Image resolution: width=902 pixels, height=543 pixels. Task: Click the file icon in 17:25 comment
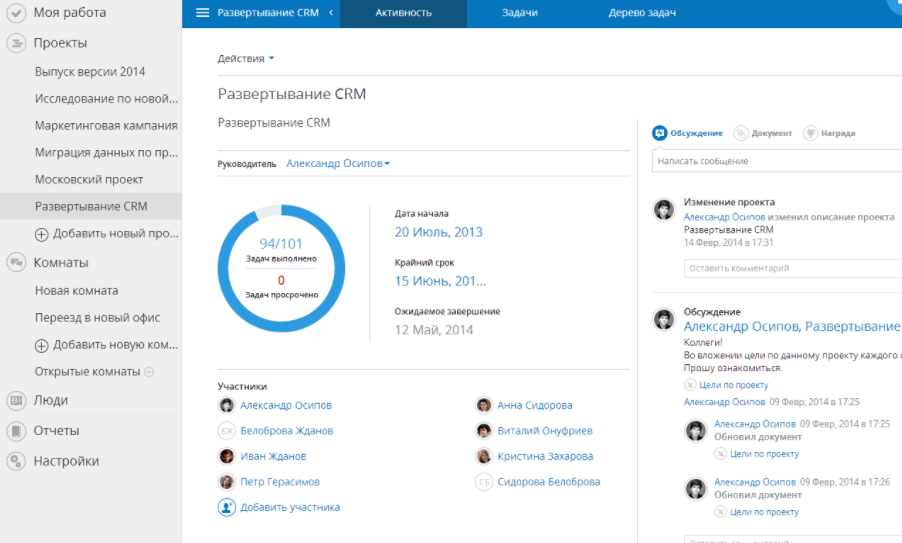pyautogui.click(x=720, y=454)
